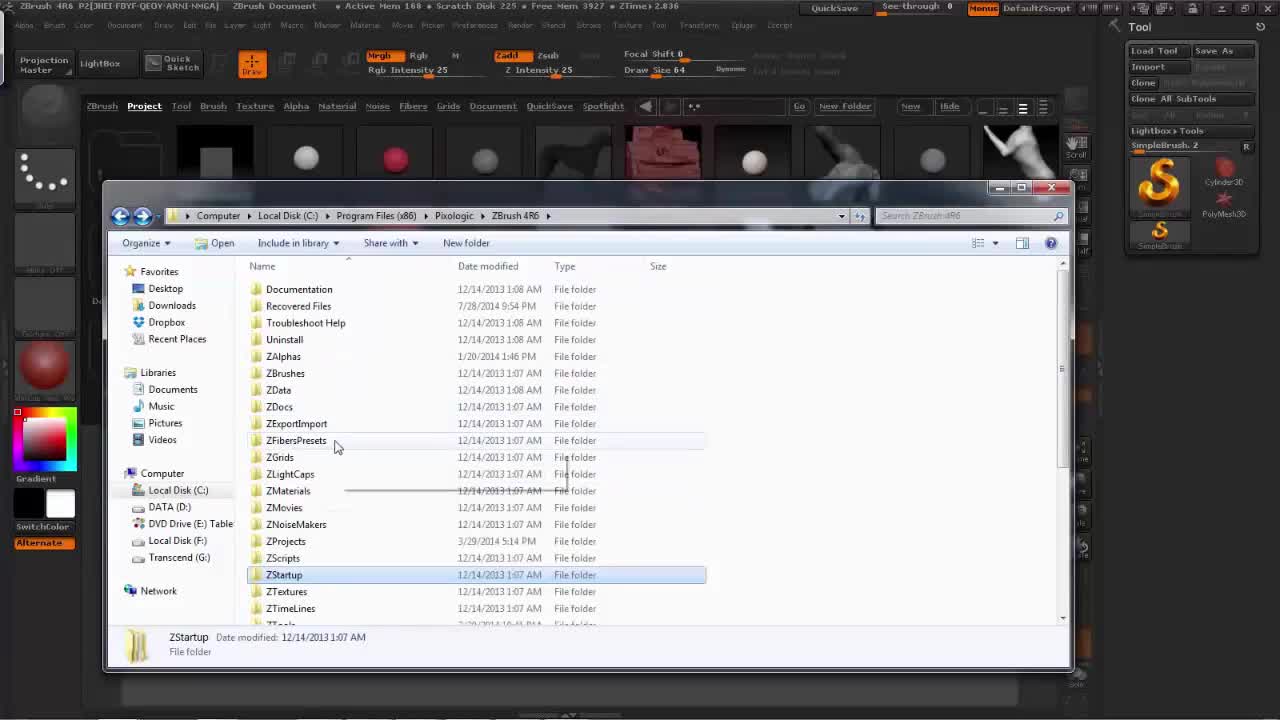Select the ZProjects folder row
1280x720 pixels.
476,542
